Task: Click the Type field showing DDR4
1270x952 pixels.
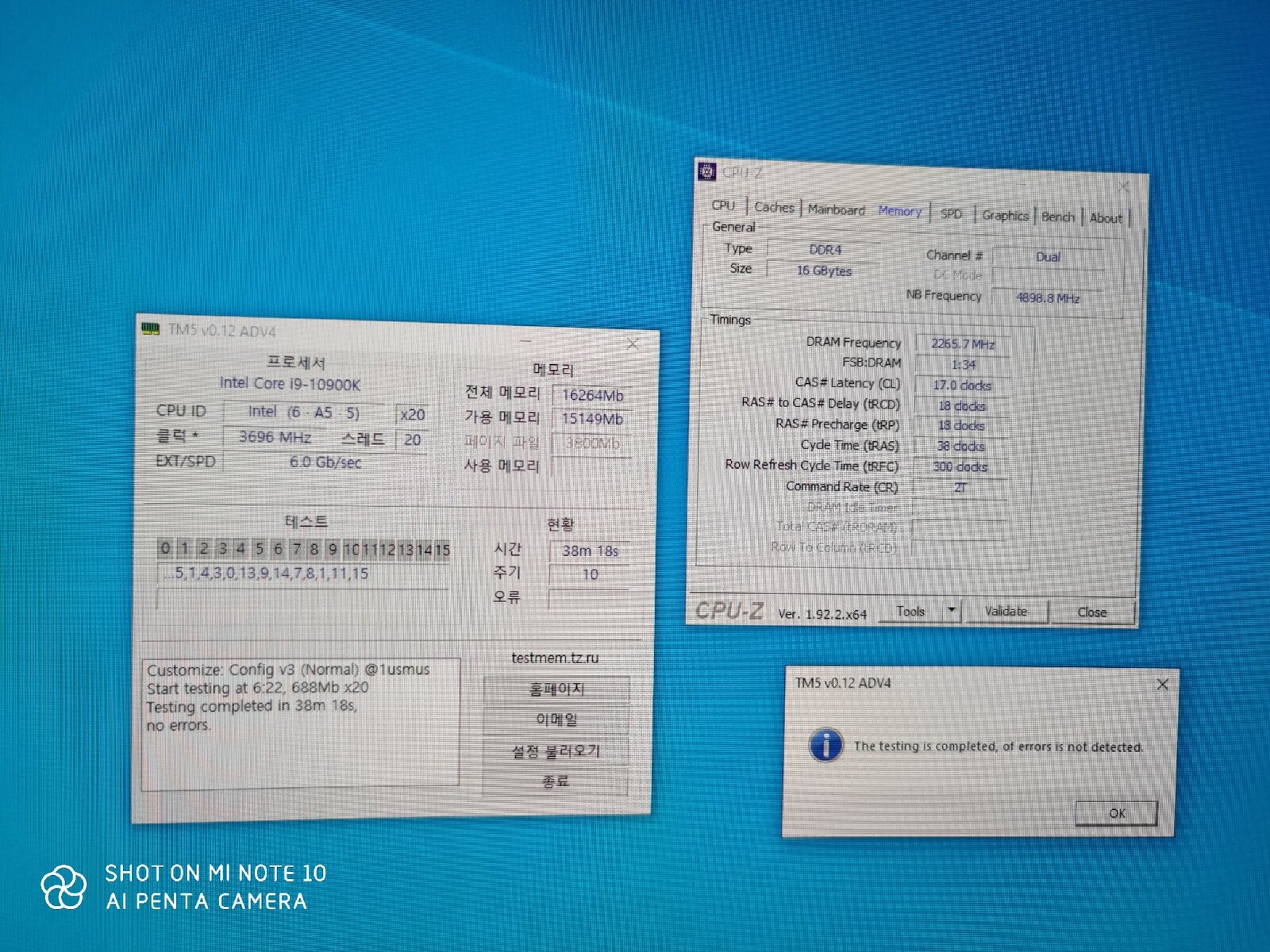Action: click(x=825, y=250)
